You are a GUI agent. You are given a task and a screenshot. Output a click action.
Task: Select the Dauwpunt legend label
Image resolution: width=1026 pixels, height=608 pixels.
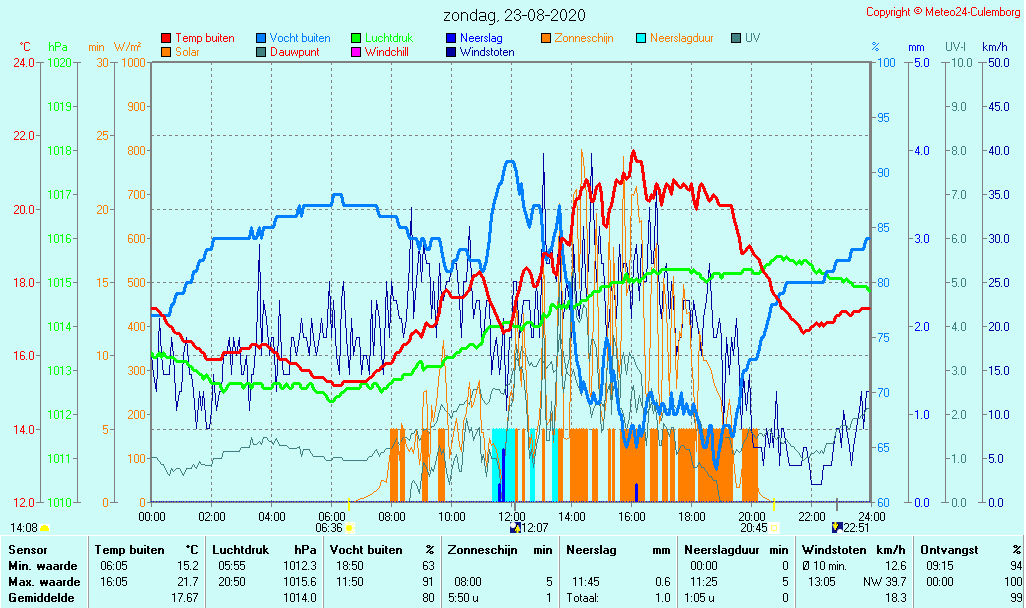coord(294,52)
